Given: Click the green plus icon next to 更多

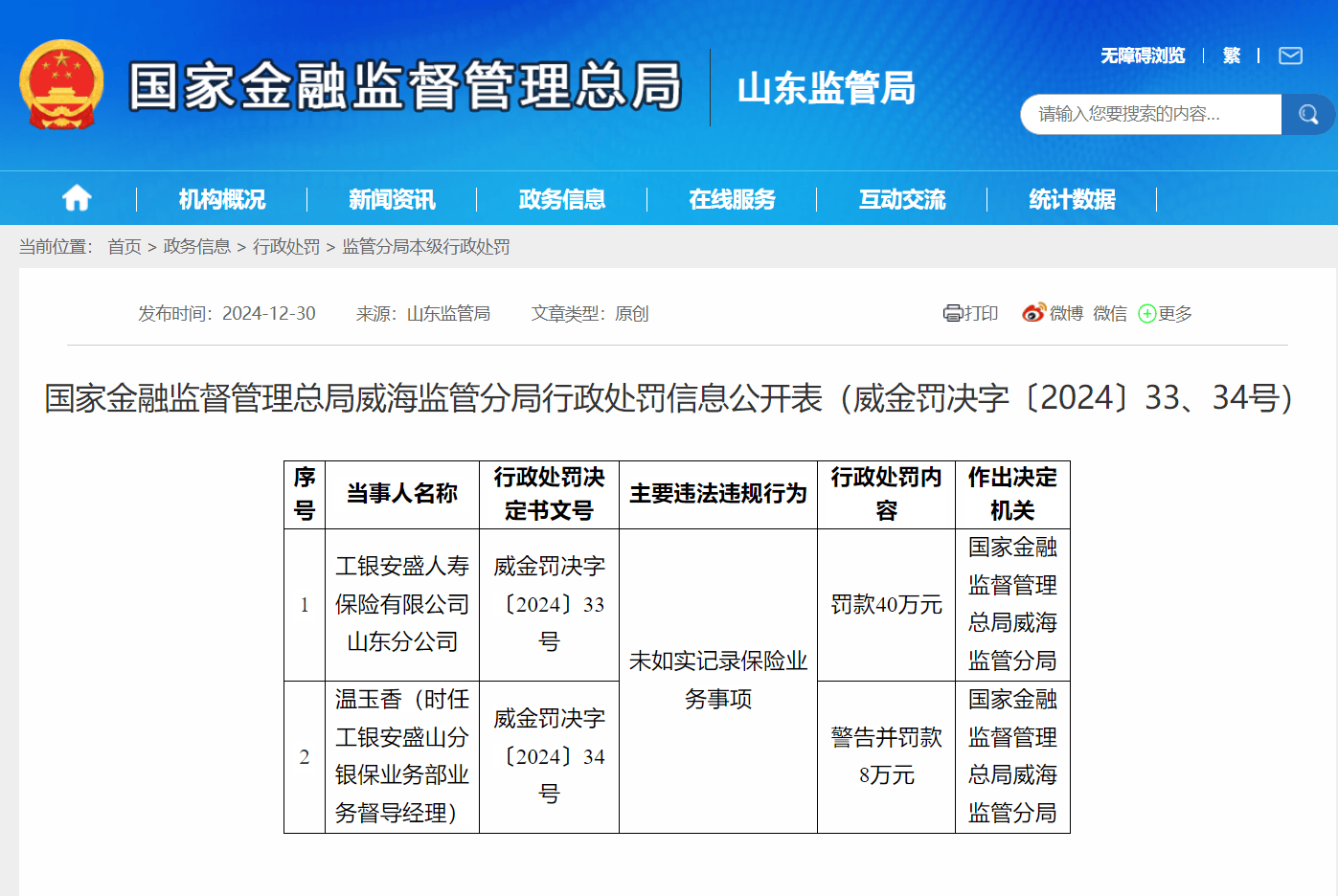Looking at the screenshot, I should [1145, 313].
